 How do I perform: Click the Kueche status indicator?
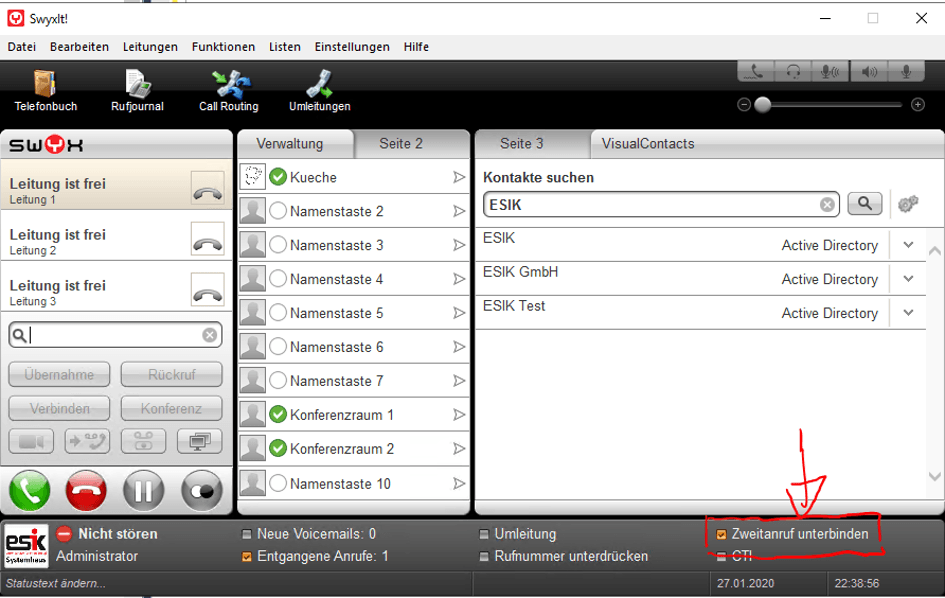click(278, 177)
